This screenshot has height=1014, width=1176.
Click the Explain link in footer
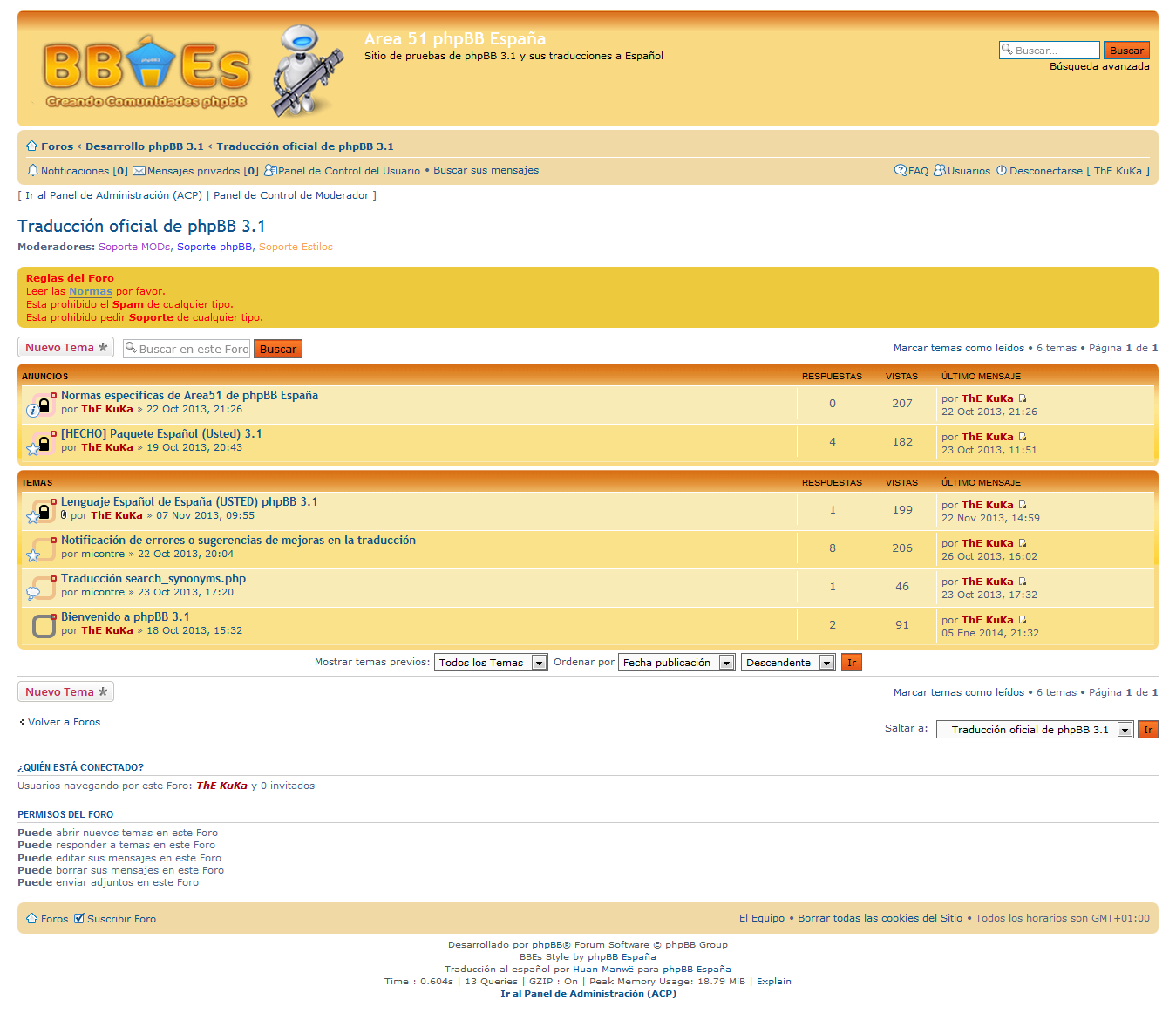774,981
